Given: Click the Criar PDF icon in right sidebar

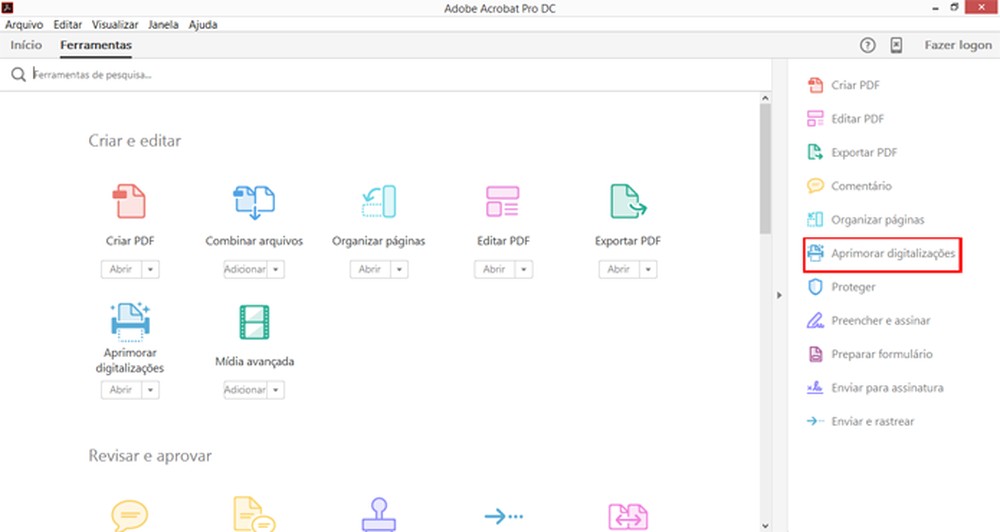Looking at the screenshot, I should click(x=815, y=85).
